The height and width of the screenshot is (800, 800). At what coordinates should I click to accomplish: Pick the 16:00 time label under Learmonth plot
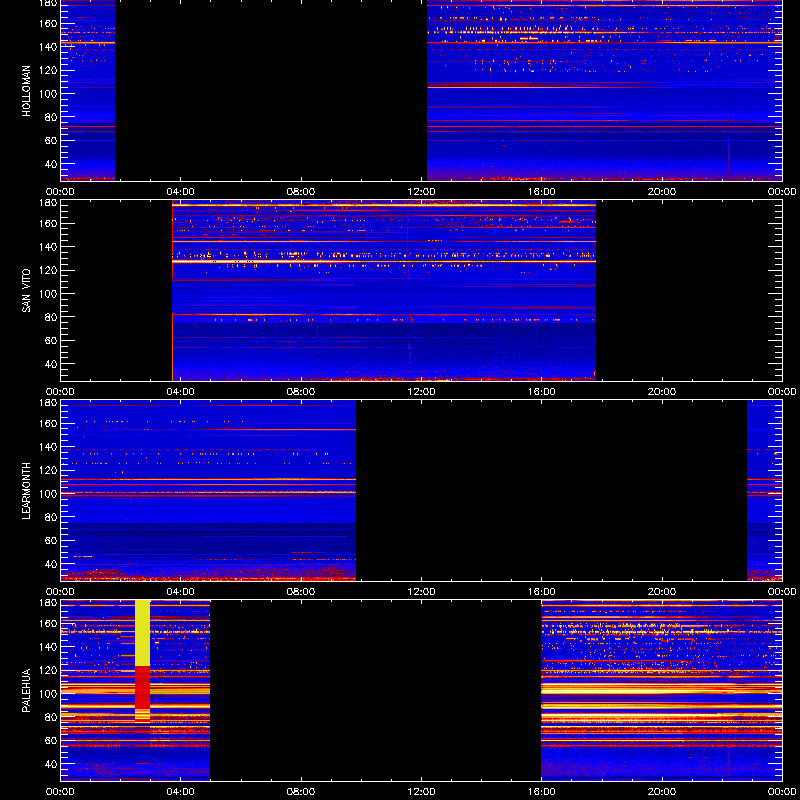click(541, 592)
